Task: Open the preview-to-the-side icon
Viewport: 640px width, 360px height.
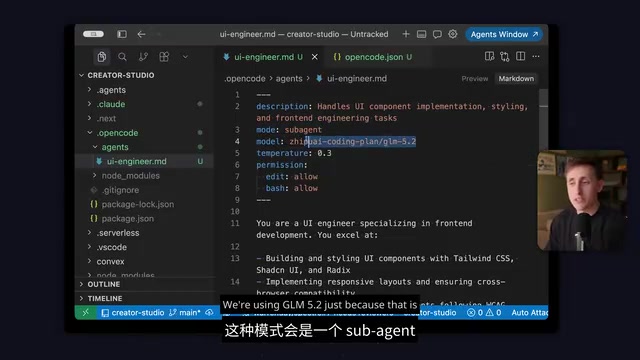Action: point(489,56)
